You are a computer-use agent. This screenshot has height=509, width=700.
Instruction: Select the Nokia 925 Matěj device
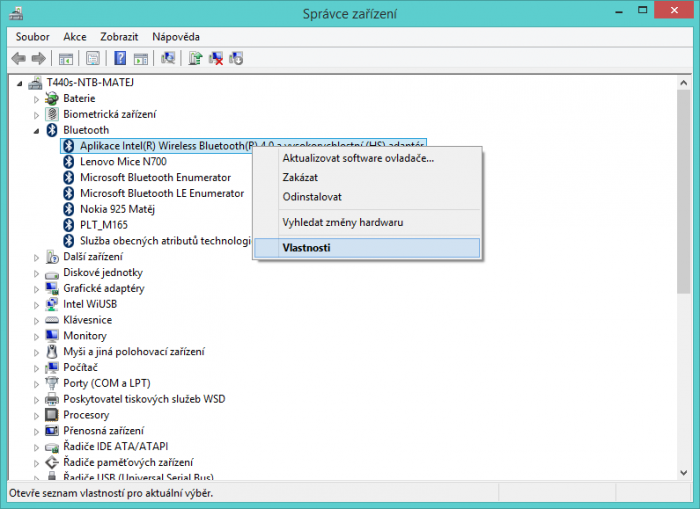119,209
